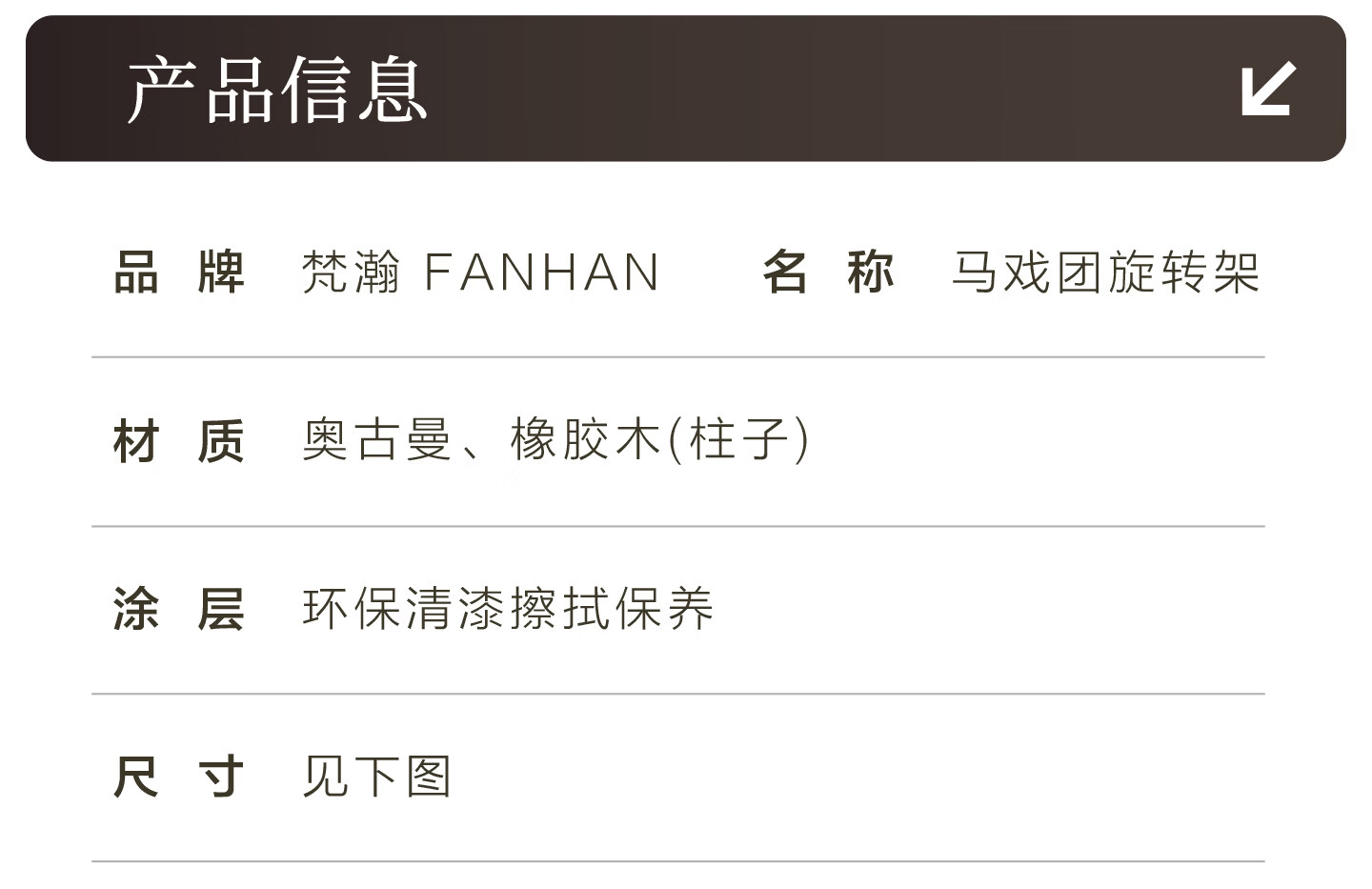The height and width of the screenshot is (889, 1372).
Task: Select the 材质 row label
Action: 179,441
